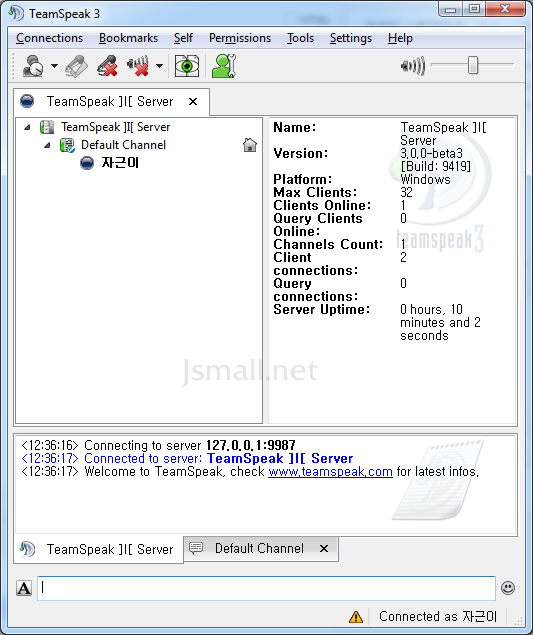Open the Settings menu
This screenshot has width=533, height=635.
[x=350, y=38]
